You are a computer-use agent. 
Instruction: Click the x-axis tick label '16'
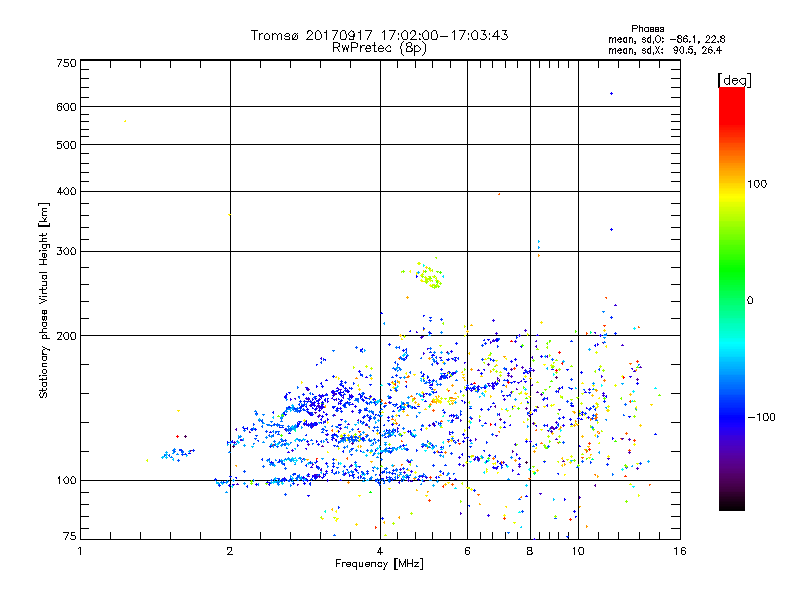680,551
